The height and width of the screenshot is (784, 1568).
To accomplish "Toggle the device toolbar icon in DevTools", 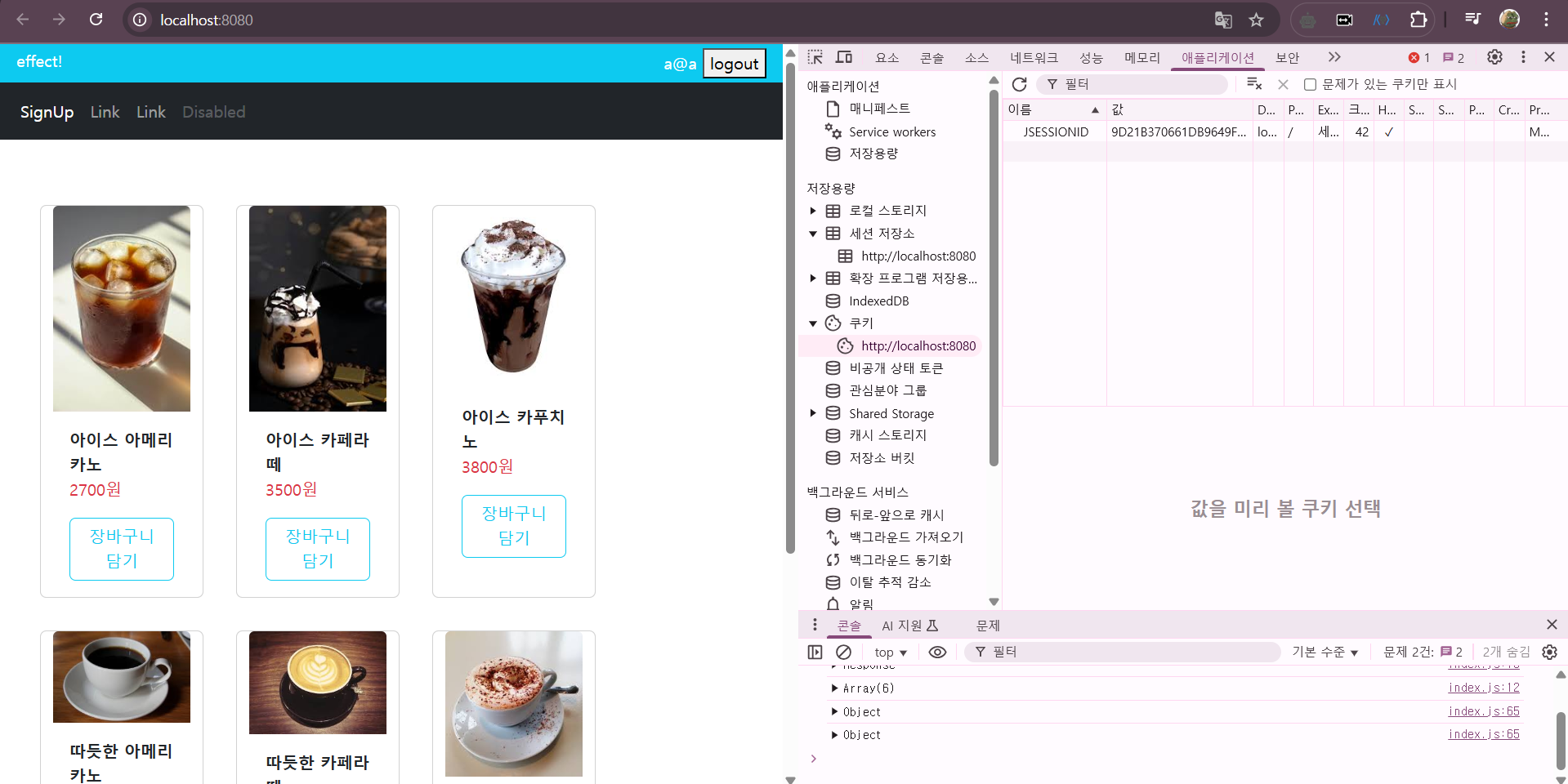I will (x=844, y=57).
